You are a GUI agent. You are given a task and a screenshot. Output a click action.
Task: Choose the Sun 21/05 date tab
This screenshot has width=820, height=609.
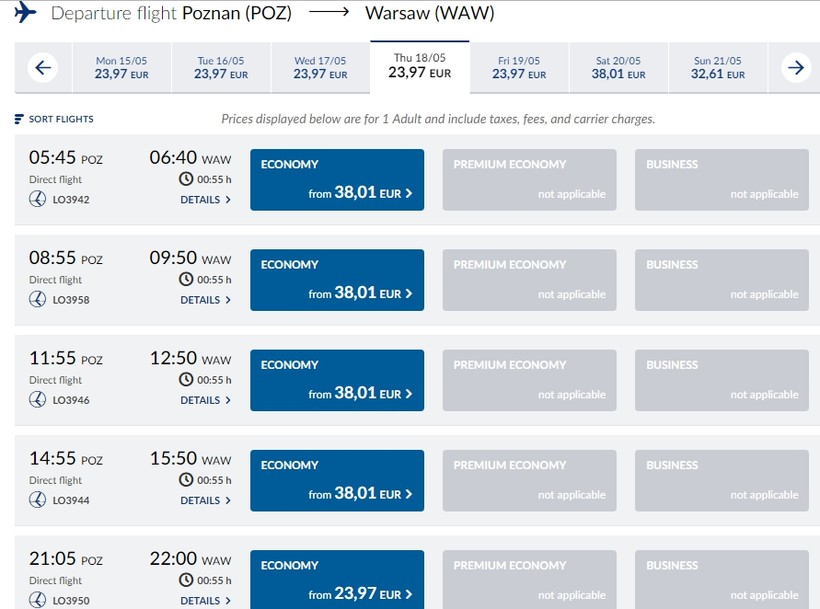click(x=716, y=68)
